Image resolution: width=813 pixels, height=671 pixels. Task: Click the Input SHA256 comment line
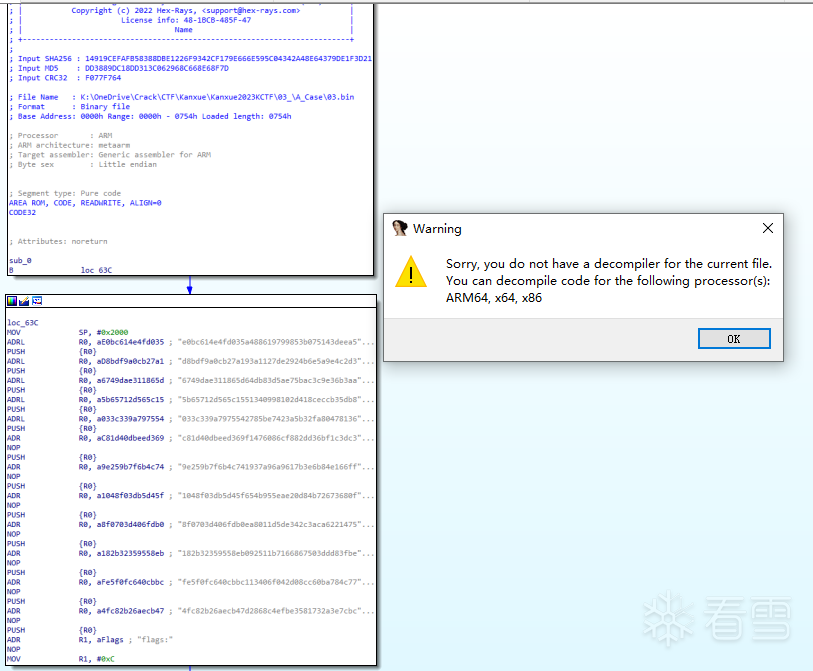click(x=190, y=59)
